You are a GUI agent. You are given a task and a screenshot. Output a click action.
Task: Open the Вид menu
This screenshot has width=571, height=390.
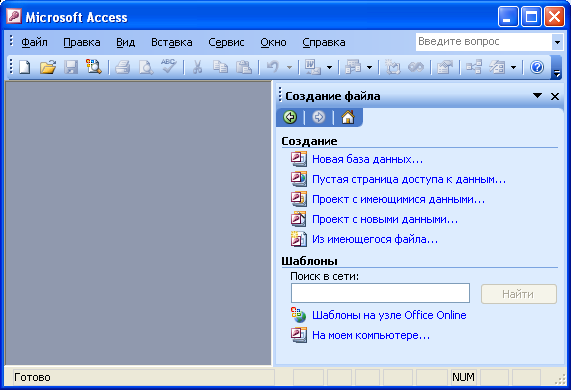coord(126,42)
